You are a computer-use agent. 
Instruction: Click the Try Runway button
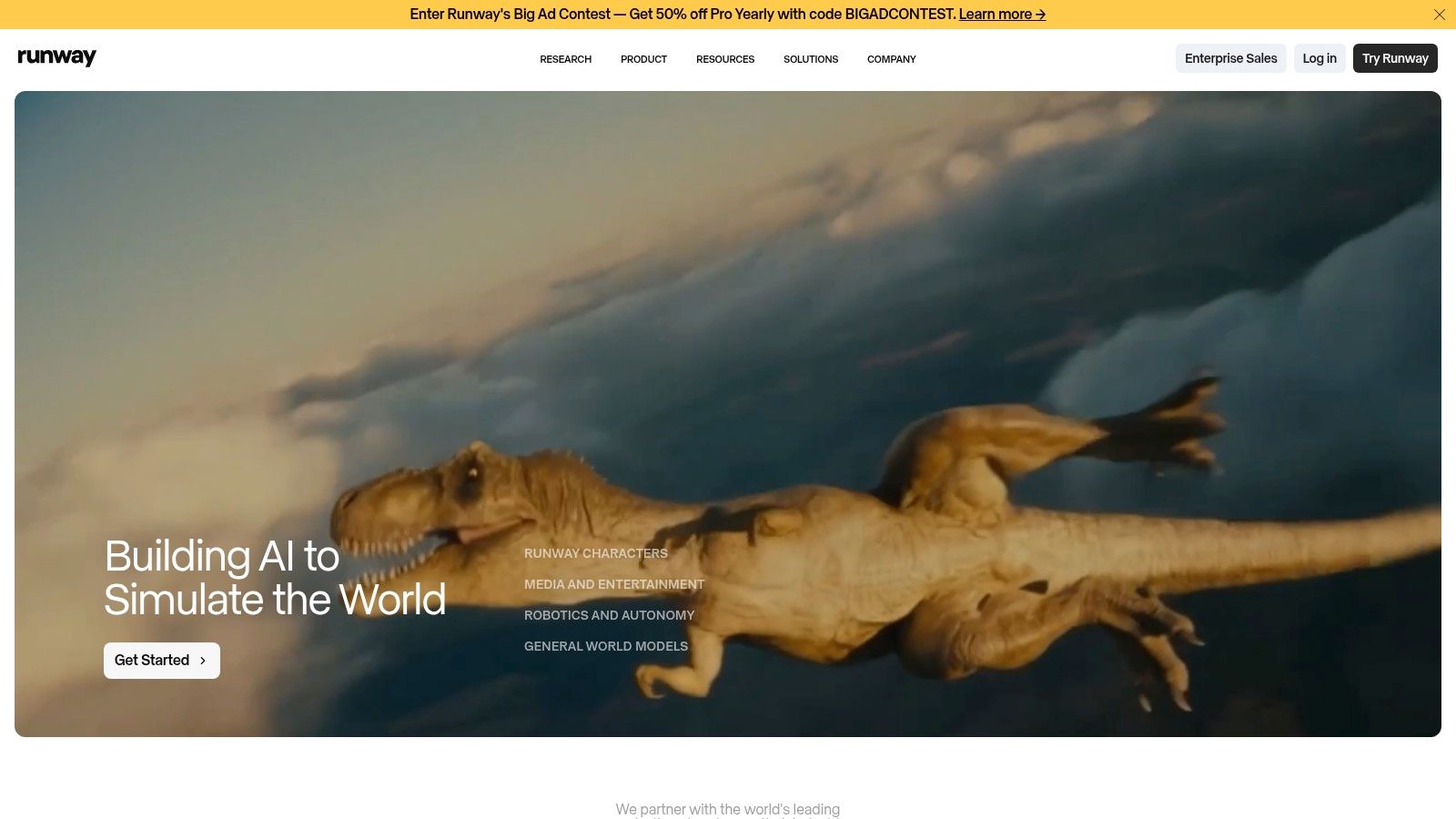click(1394, 58)
